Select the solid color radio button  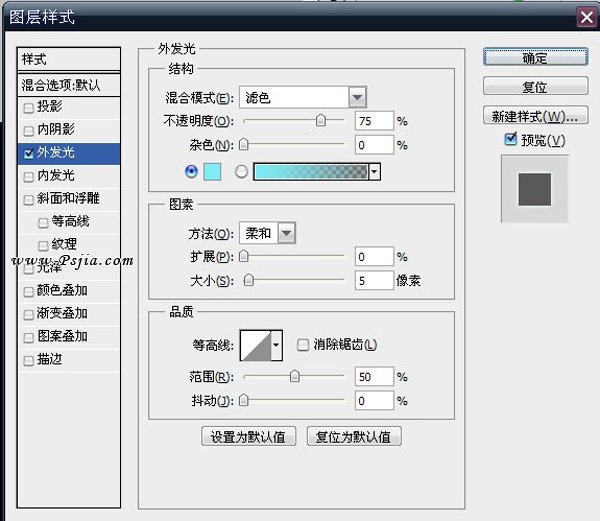pyautogui.click(x=191, y=171)
